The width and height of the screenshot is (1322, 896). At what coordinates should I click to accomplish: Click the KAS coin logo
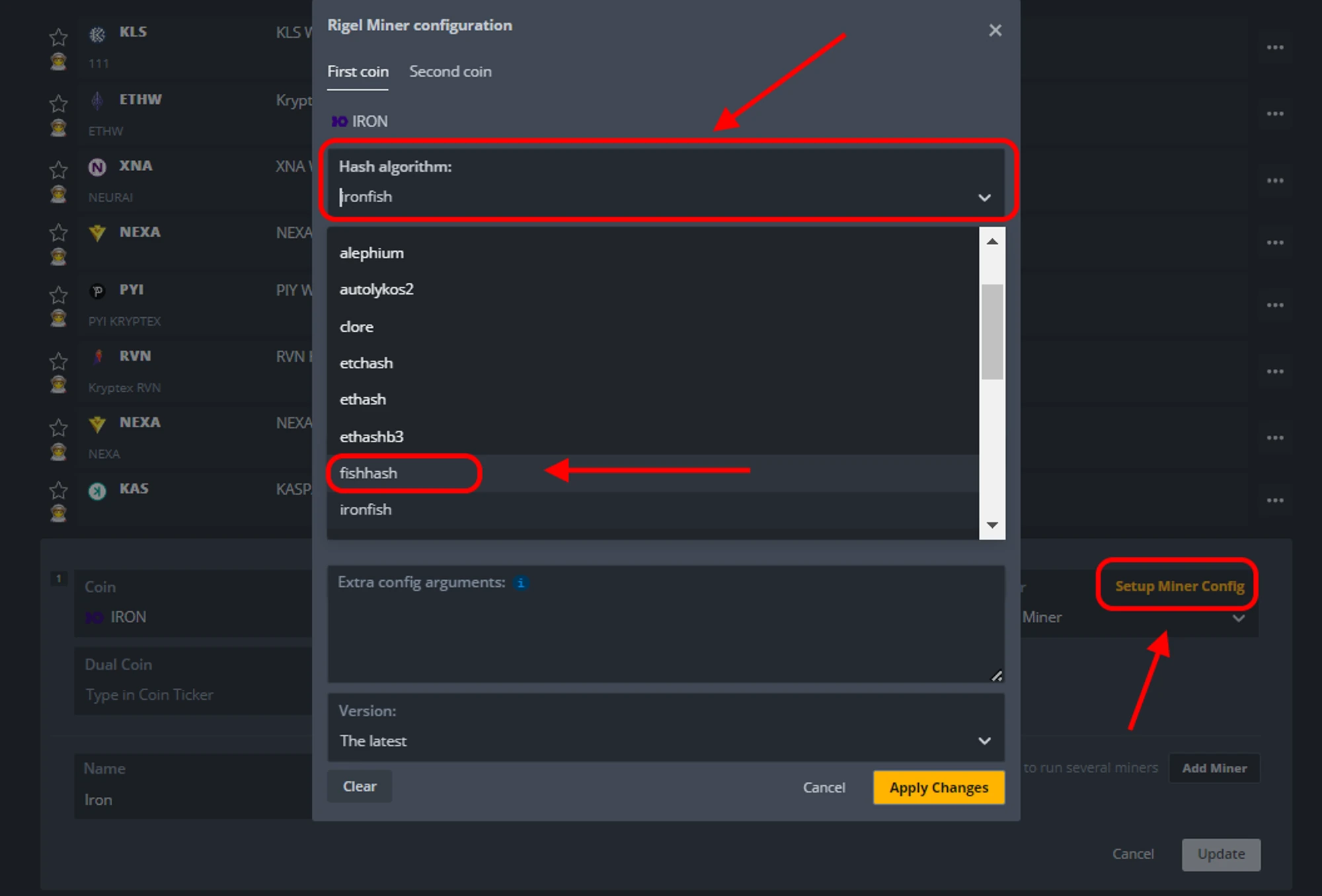(x=97, y=491)
